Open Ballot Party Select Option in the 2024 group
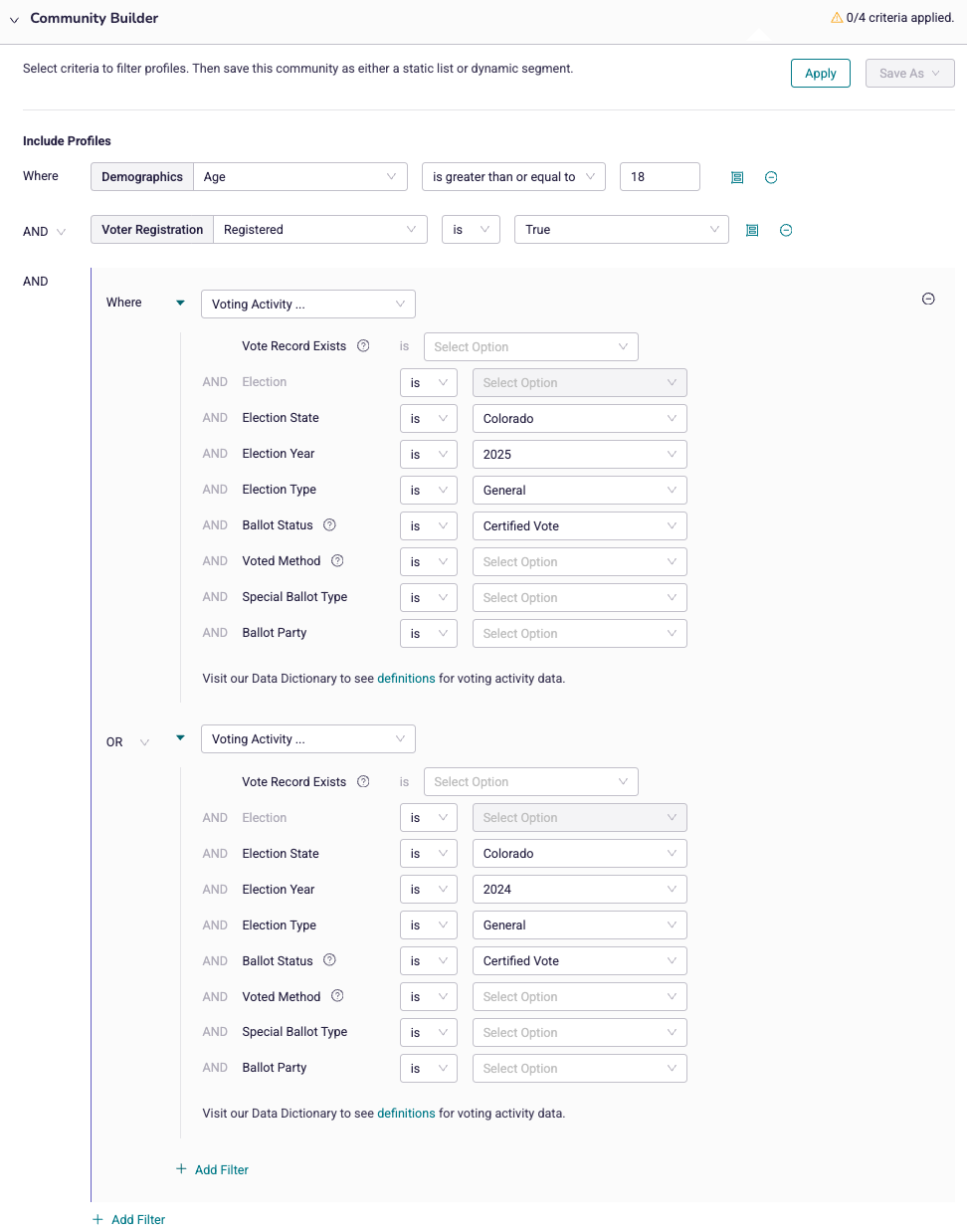 [x=580, y=1069]
